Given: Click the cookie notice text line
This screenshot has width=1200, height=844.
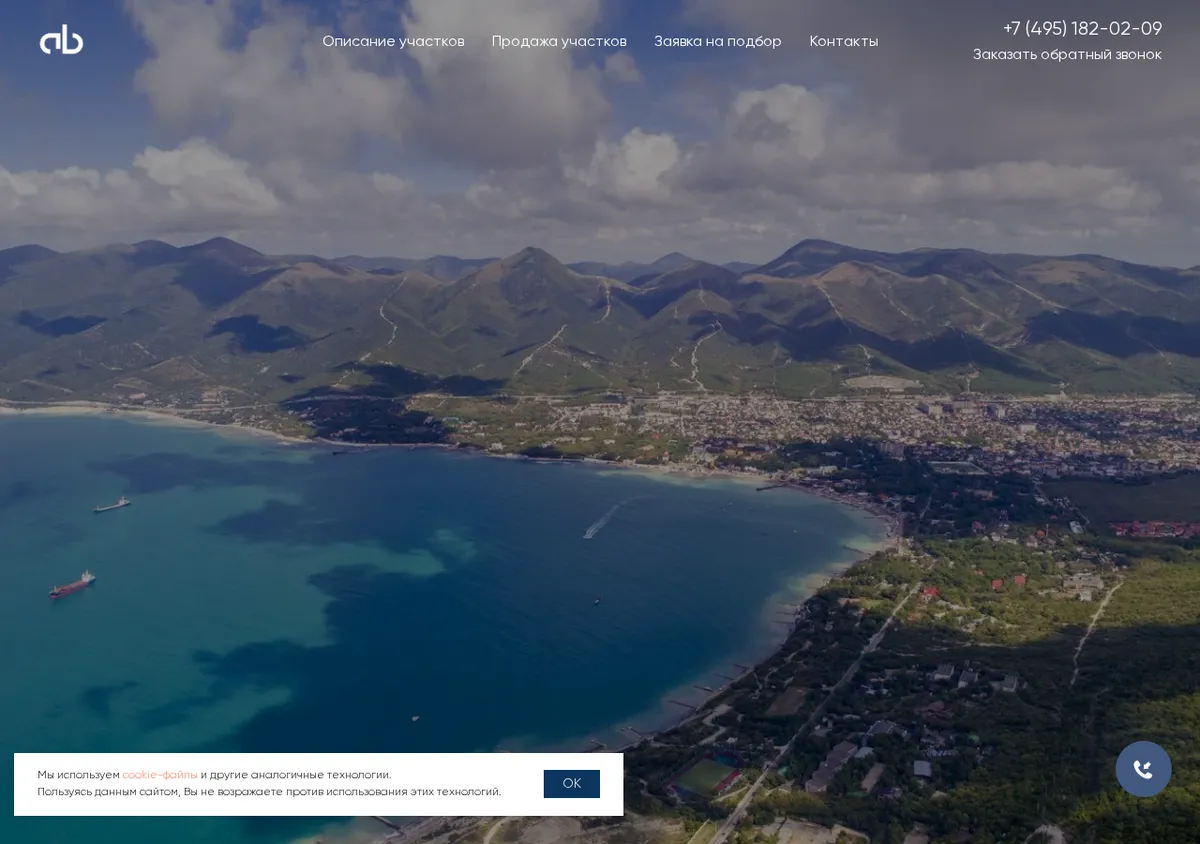Looking at the screenshot, I should (x=214, y=775).
